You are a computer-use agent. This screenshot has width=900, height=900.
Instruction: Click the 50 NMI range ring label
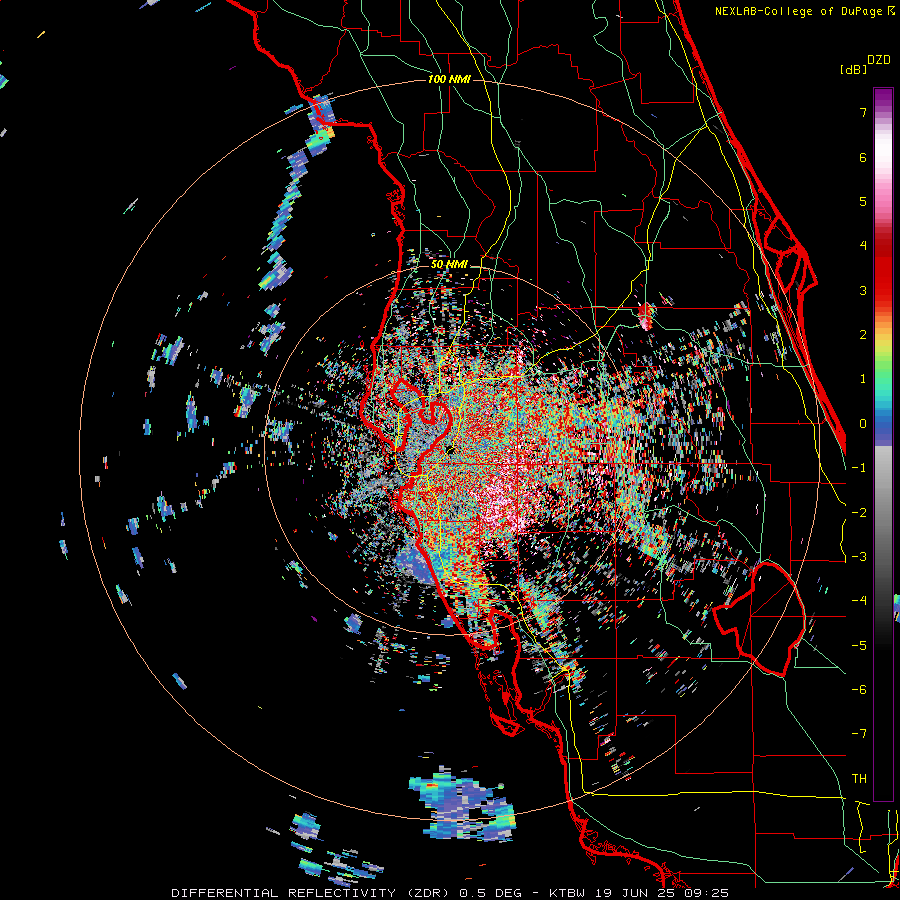pos(449,265)
